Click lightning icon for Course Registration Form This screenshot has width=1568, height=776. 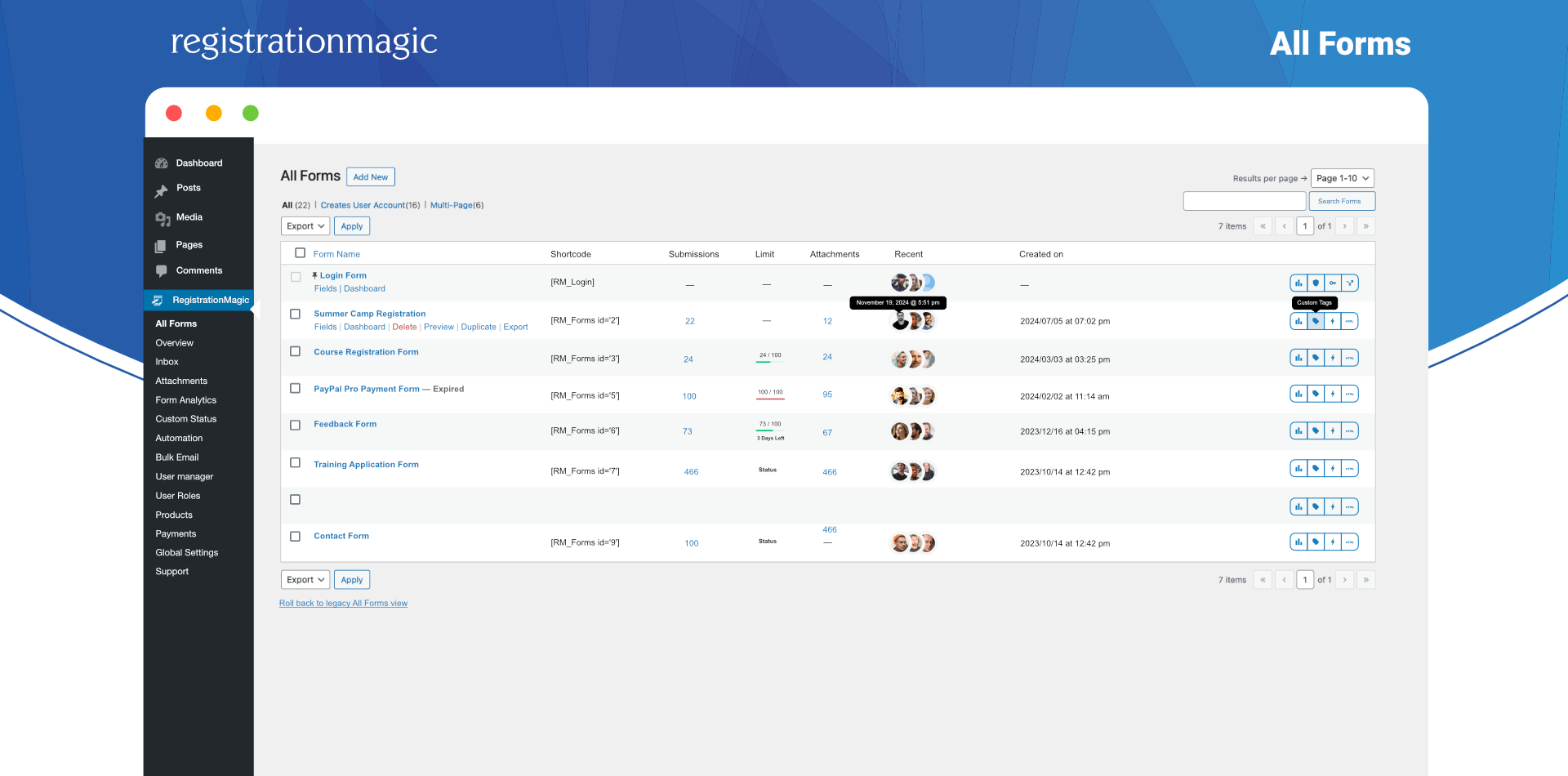tap(1333, 358)
